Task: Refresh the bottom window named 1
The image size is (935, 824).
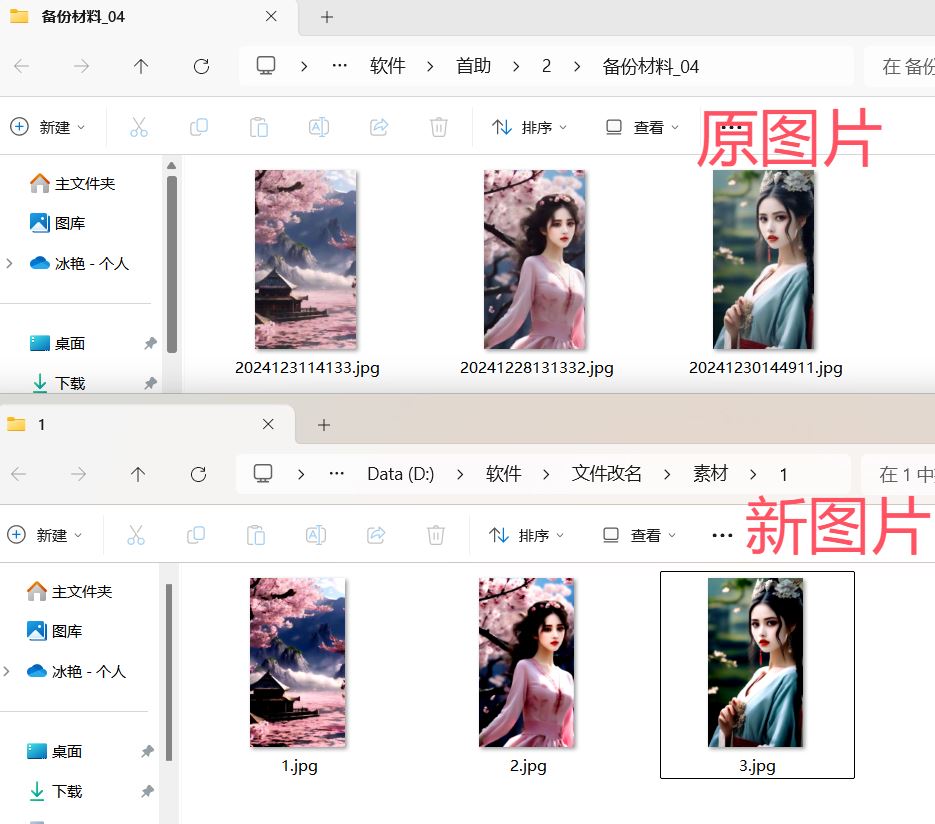Action: pyautogui.click(x=199, y=474)
